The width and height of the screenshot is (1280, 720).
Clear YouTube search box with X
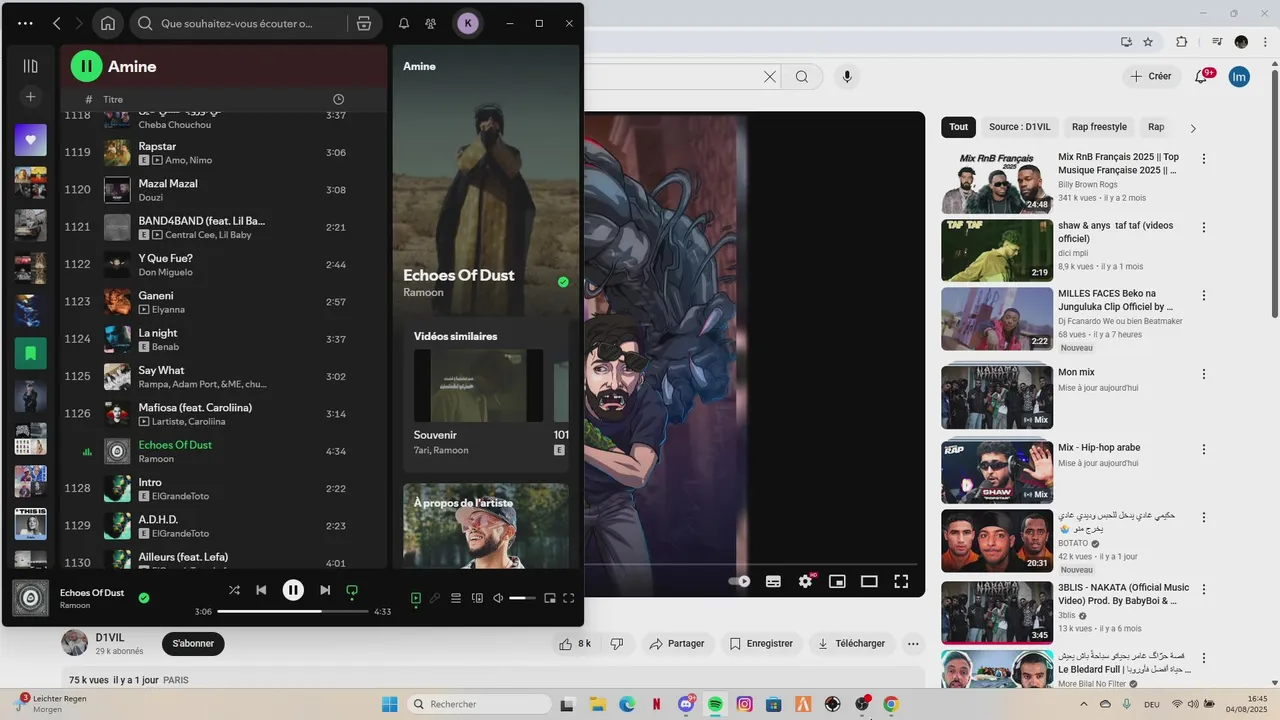[x=770, y=77]
